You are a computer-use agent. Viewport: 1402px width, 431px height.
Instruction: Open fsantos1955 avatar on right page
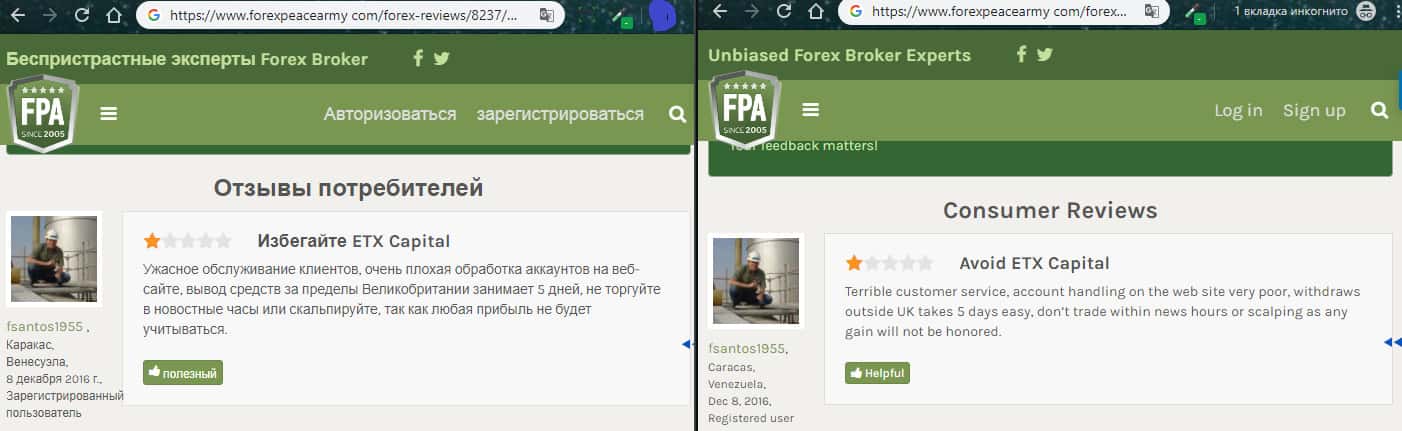(x=756, y=282)
